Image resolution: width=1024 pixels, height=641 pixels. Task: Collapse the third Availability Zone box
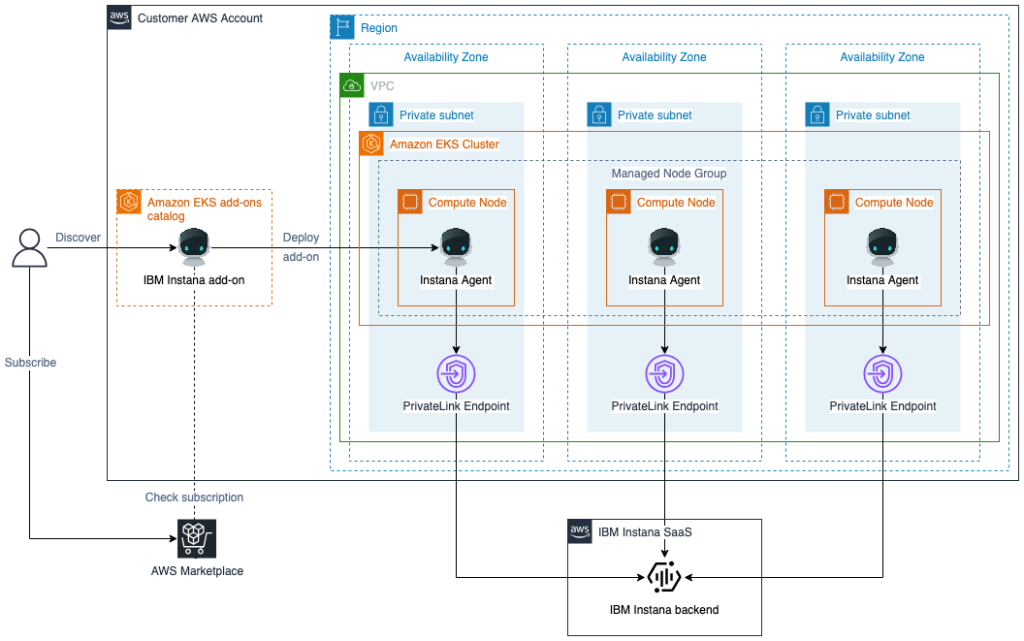point(882,57)
